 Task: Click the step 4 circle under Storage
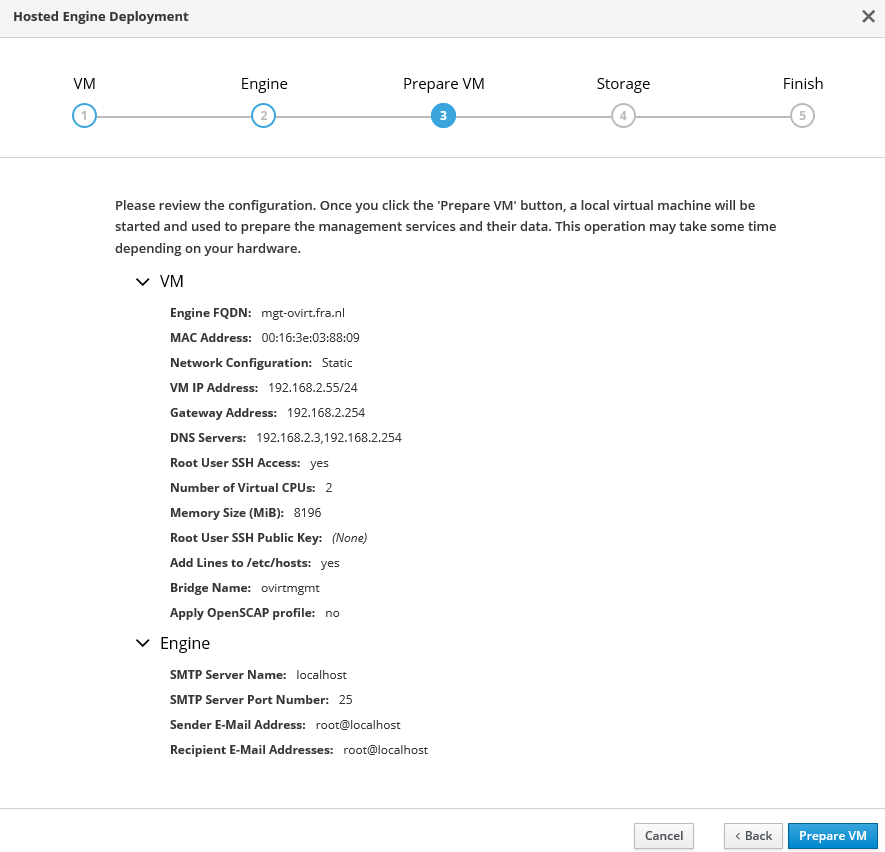tap(623, 116)
